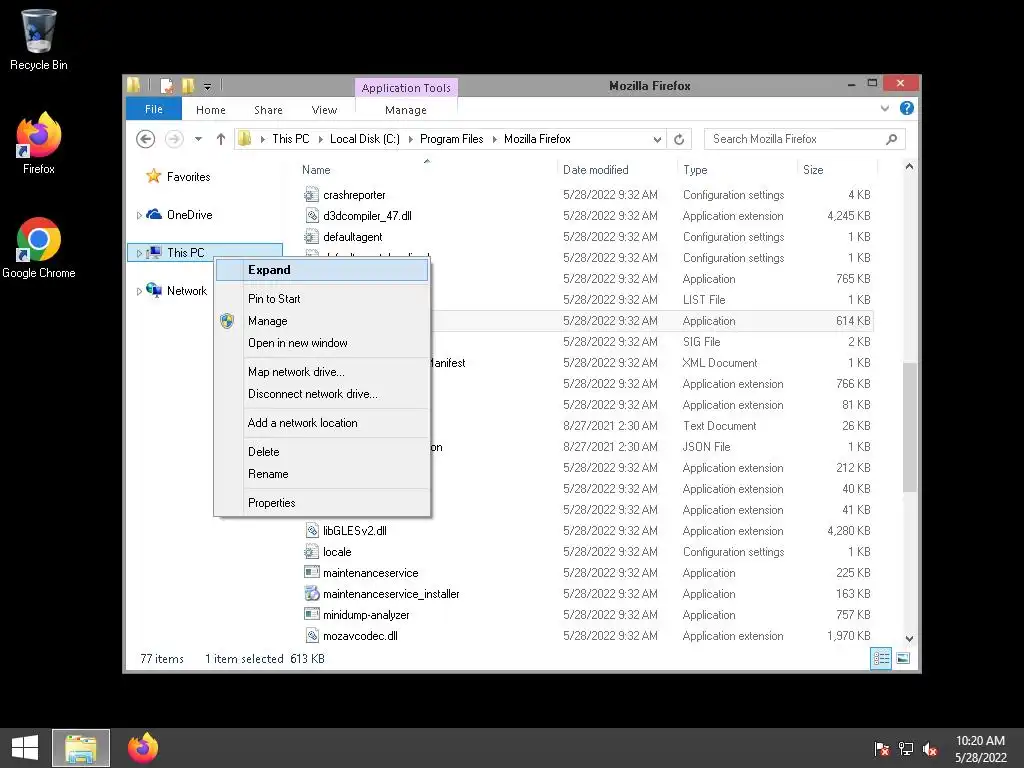Choose Delete in the context menu
The height and width of the screenshot is (768, 1024).
pyautogui.click(x=322, y=451)
